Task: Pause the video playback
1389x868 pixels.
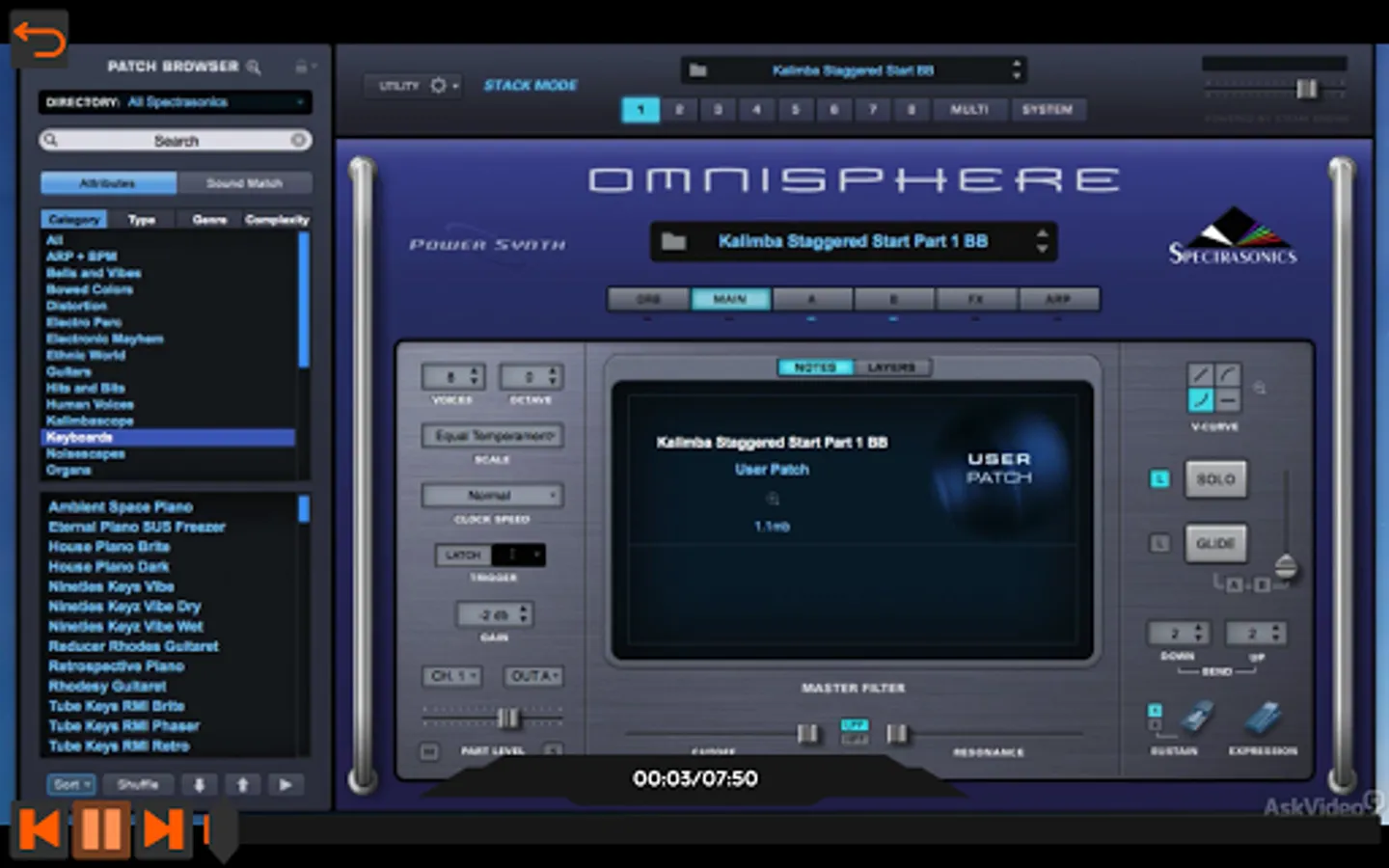Action: [x=101, y=828]
